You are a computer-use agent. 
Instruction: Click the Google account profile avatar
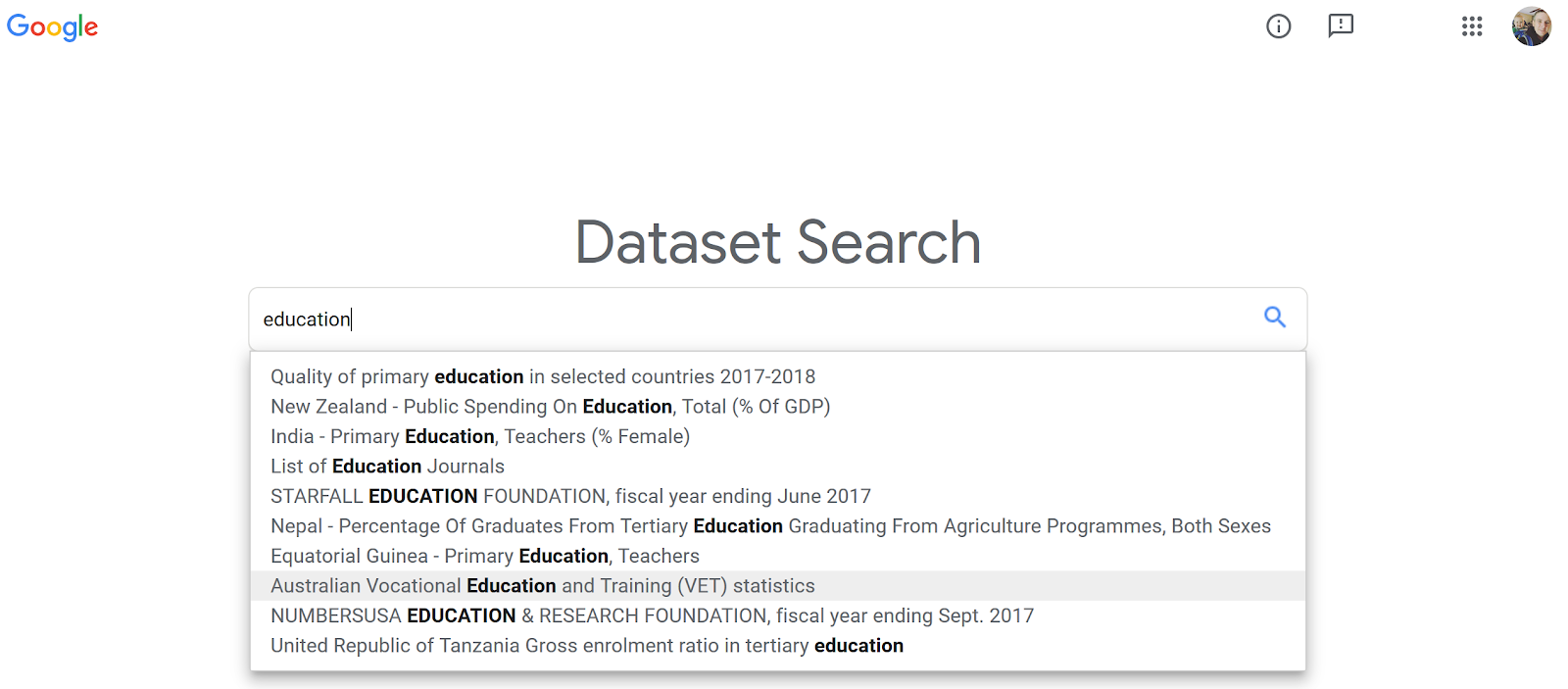(x=1532, y=26)
